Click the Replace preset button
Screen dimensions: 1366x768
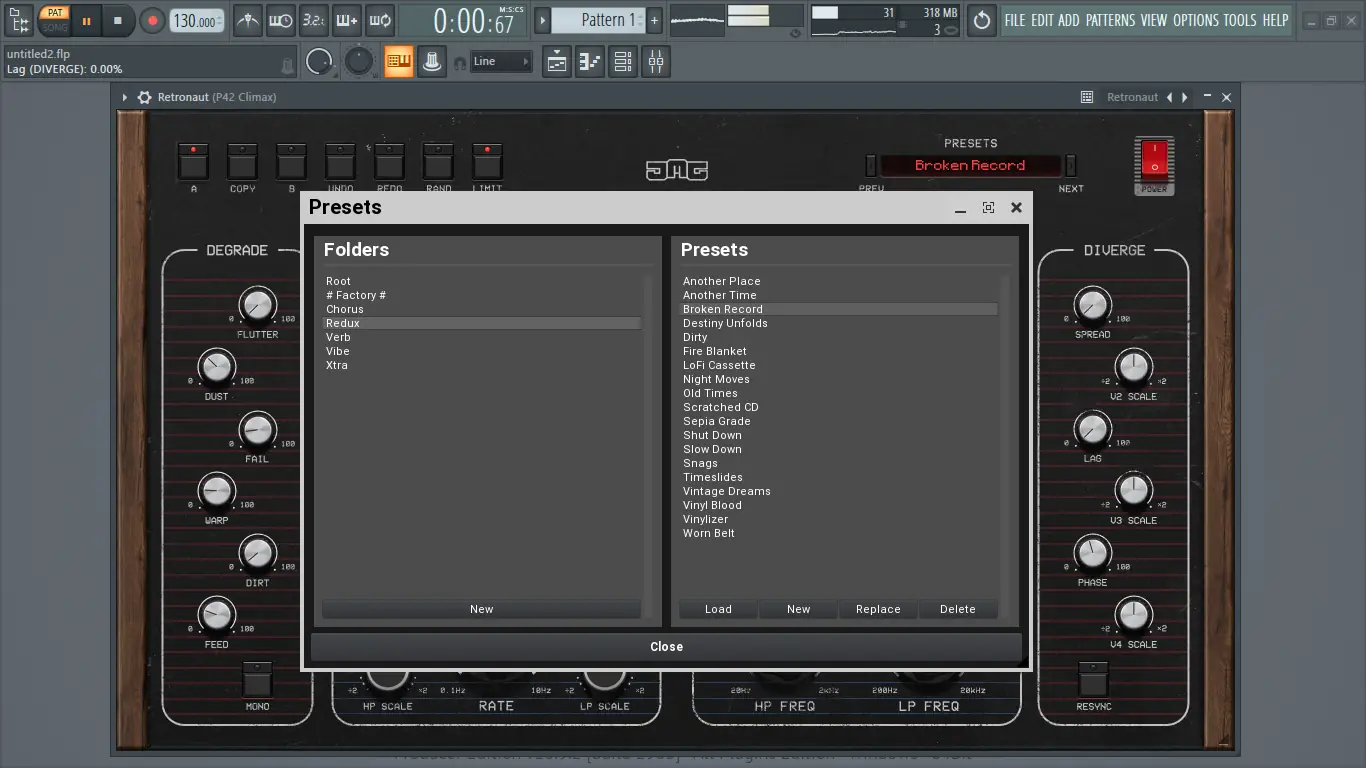[x=878, y=609]
